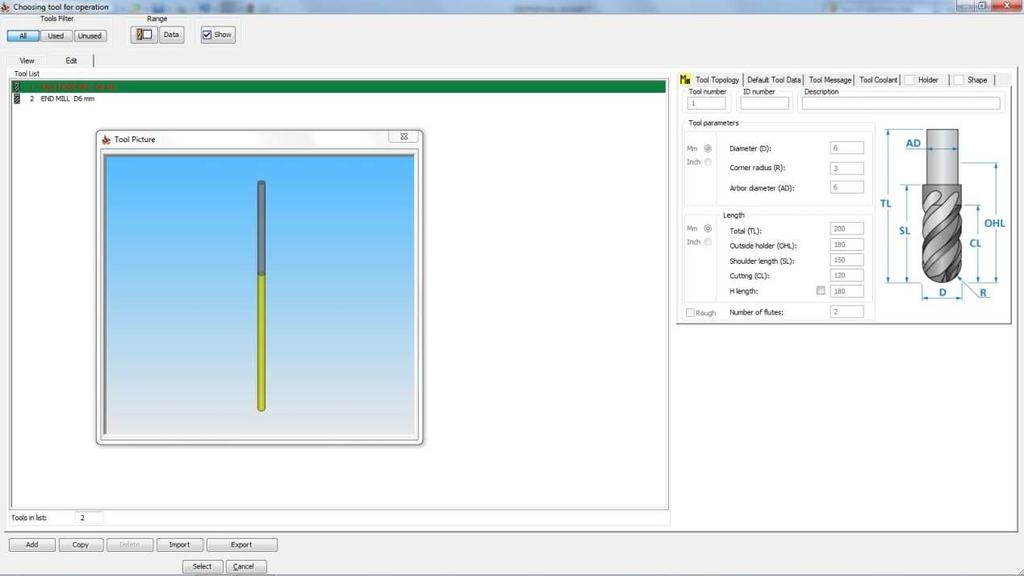Click the Cancel button
Viewport: 1024px width, 576px height.
[244, 566]
